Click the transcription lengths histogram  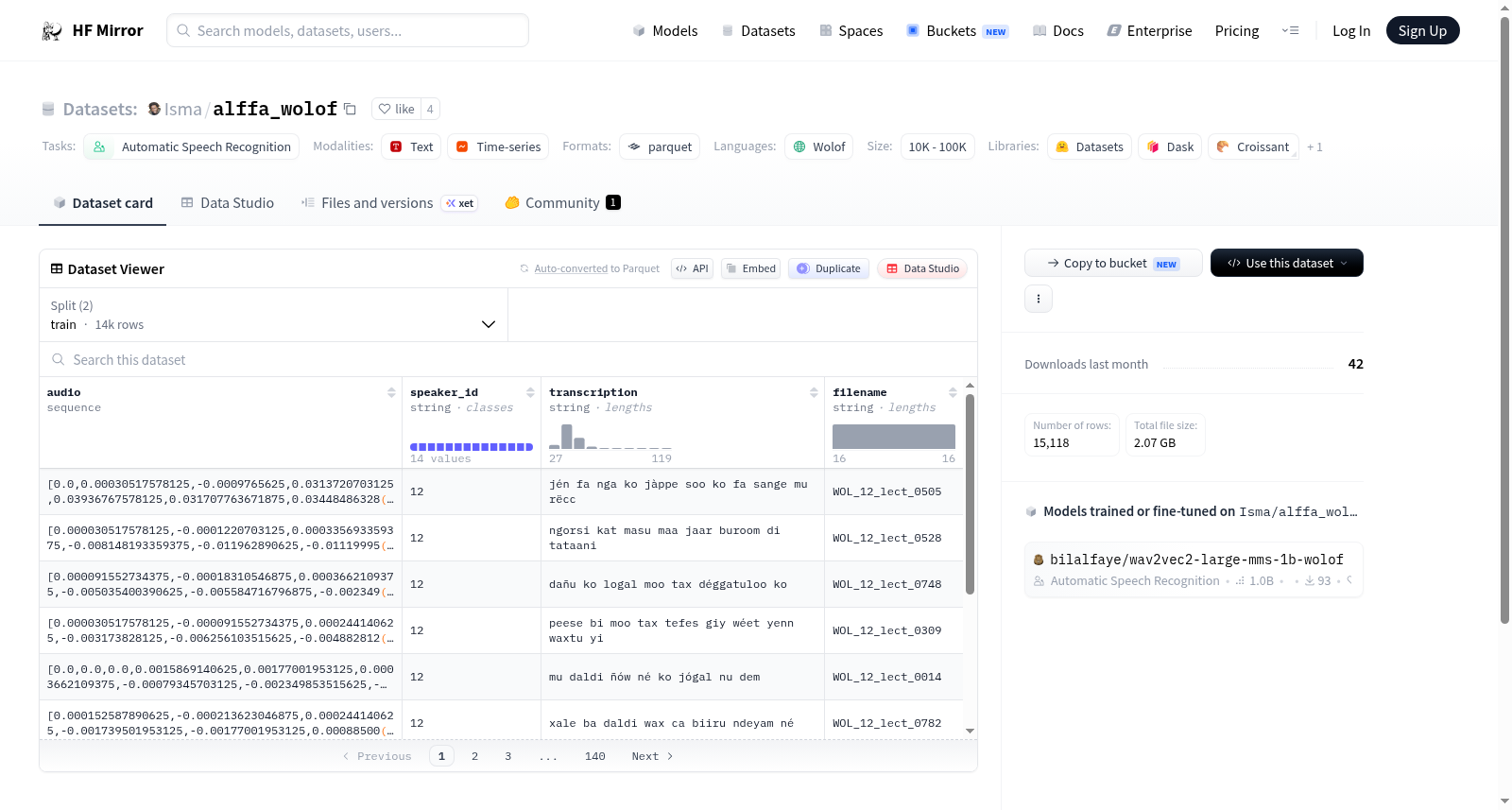click(x=610, y=436)
